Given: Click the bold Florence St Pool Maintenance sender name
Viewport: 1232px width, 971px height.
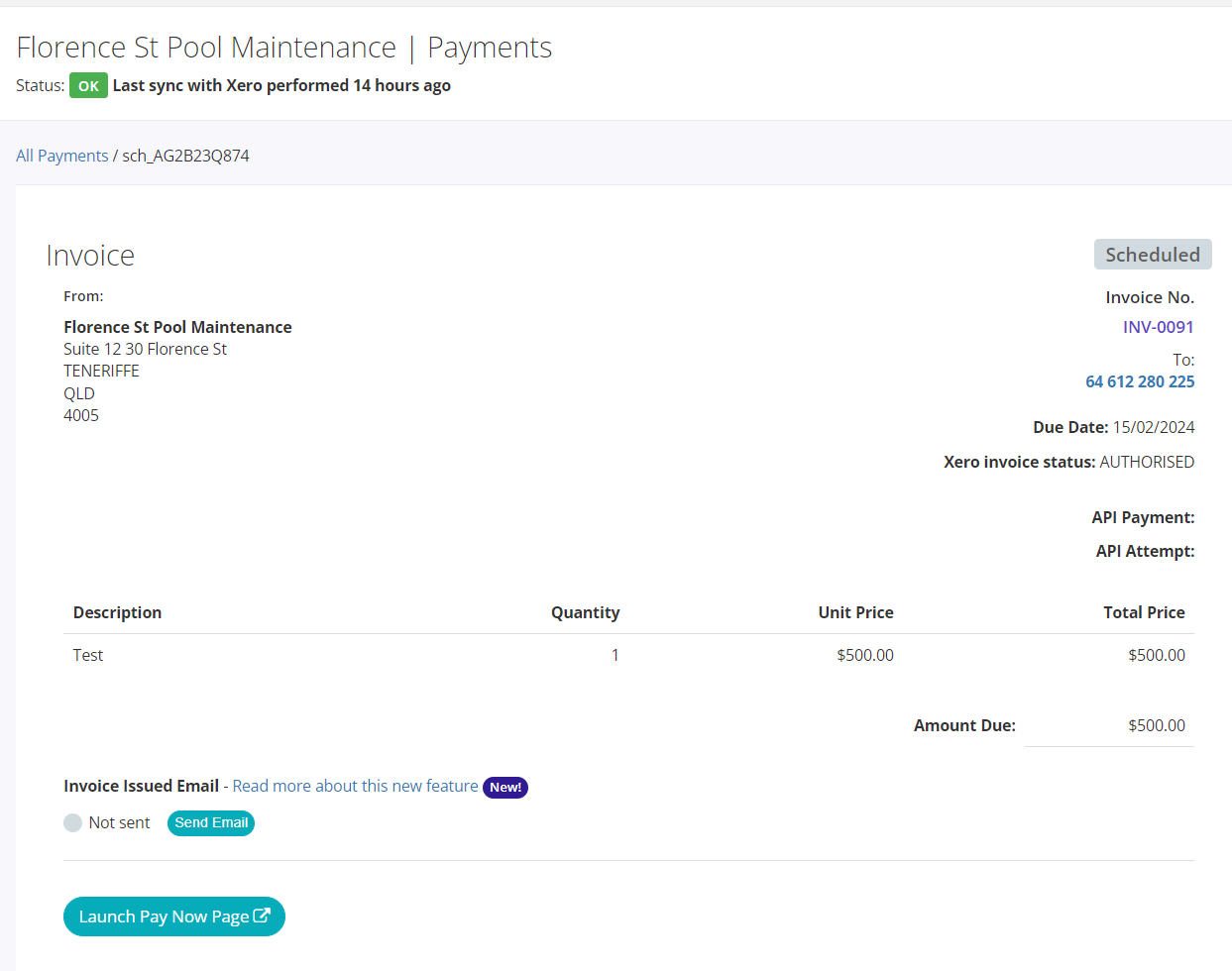Looking at the screenshot, I should (x=177, y=327).
